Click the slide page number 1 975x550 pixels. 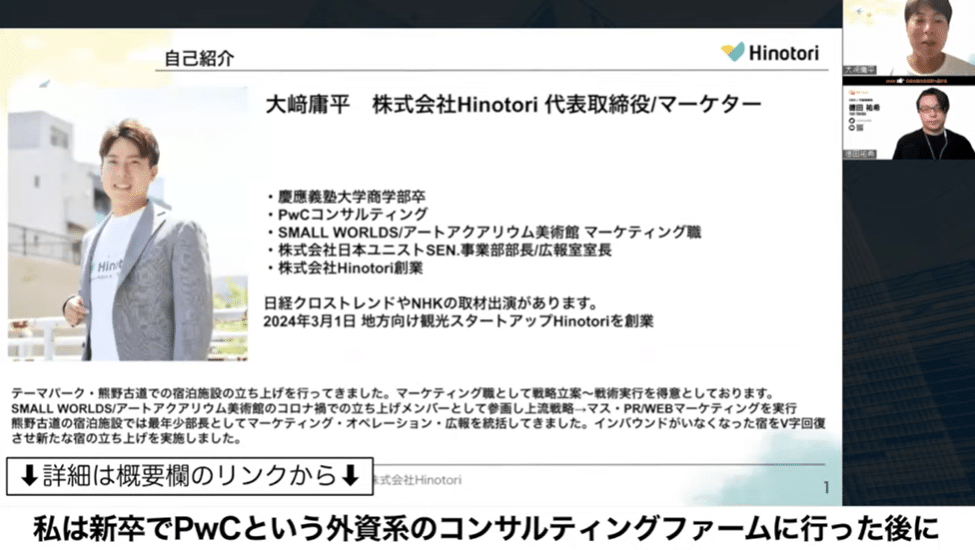[826, 488]
